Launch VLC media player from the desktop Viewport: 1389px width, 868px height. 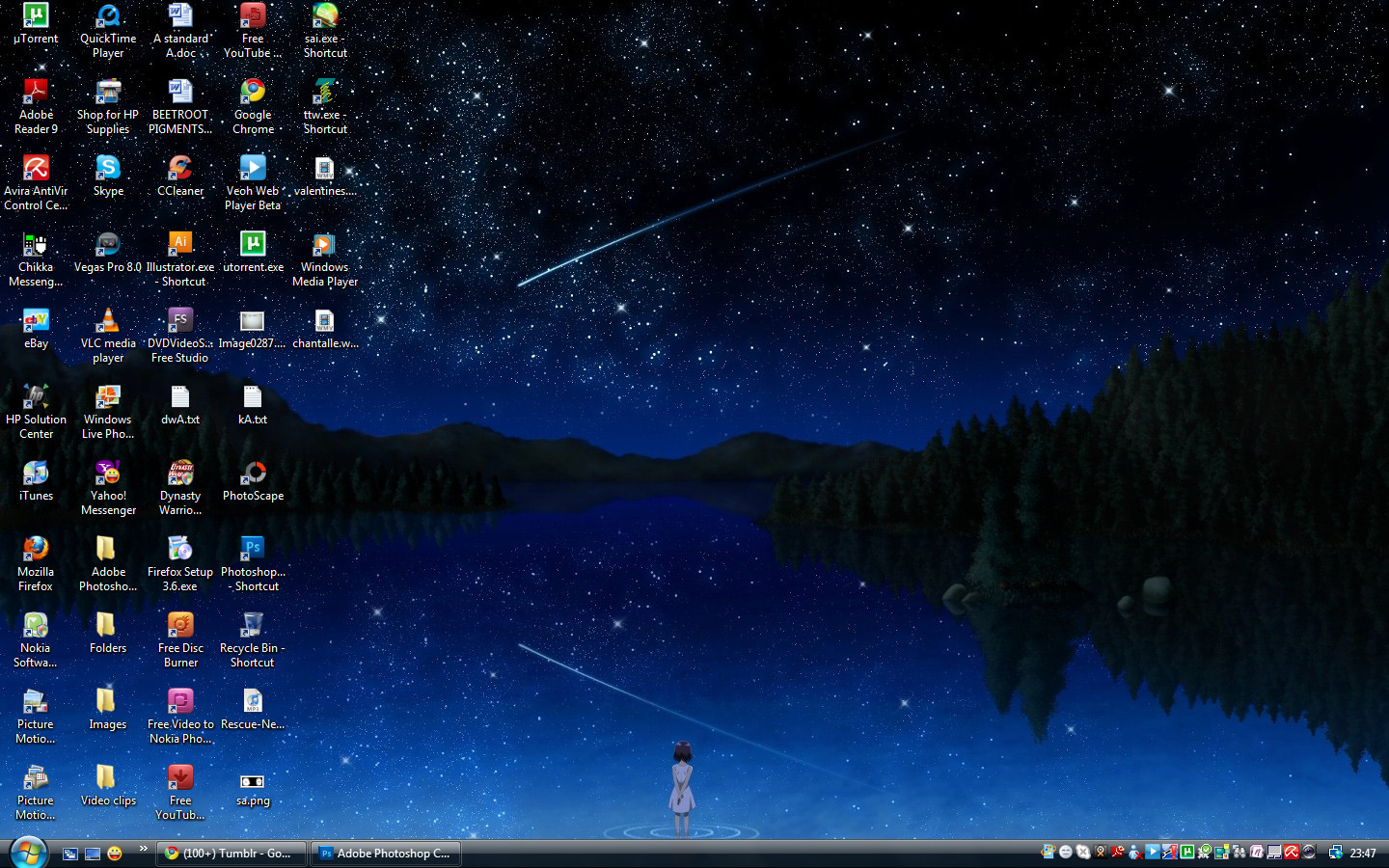[x=108, y=336]
